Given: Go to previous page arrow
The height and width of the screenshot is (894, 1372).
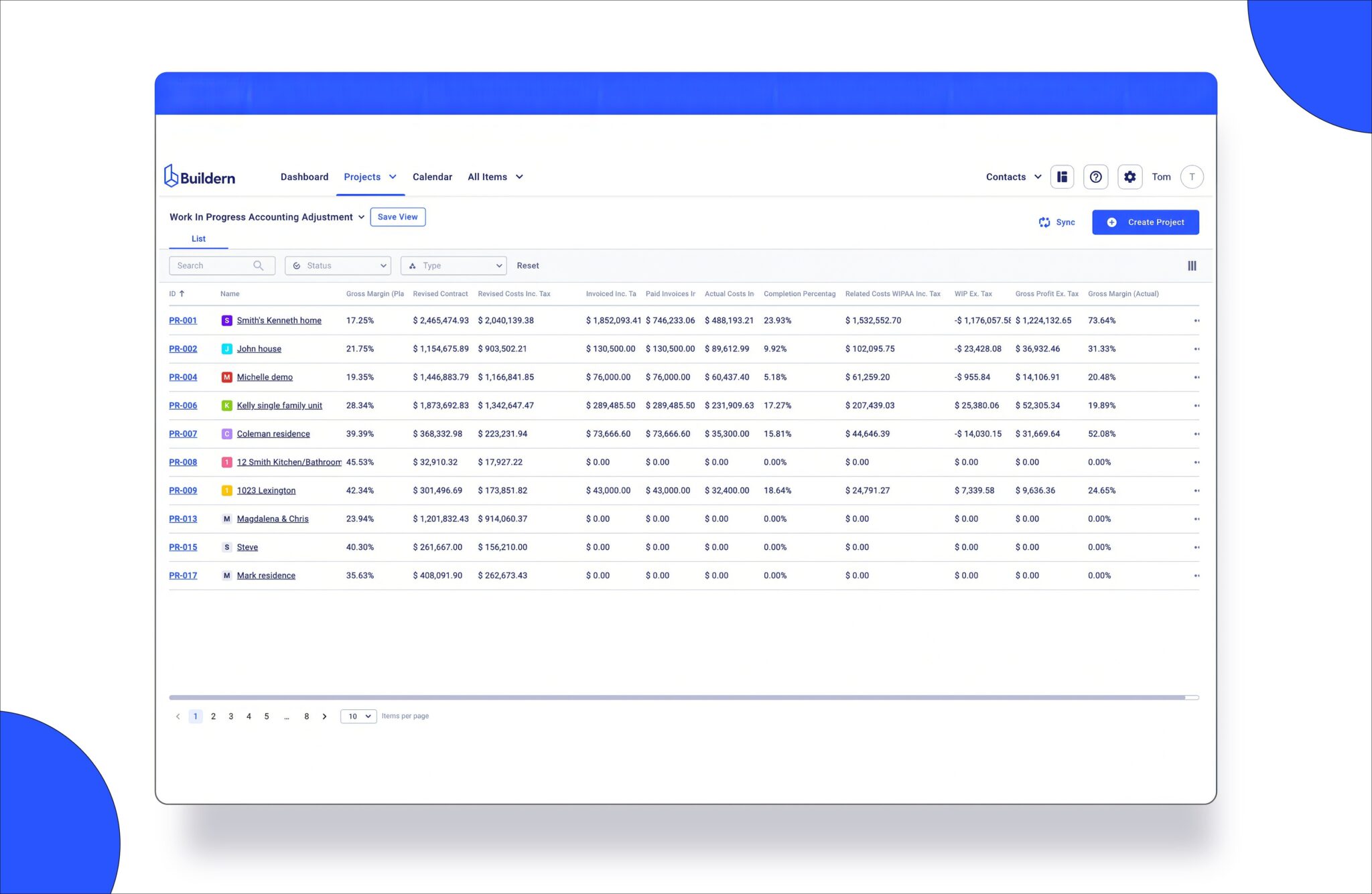Looking at the screenshot, I should pyautogui.click(x=178, y=717).
